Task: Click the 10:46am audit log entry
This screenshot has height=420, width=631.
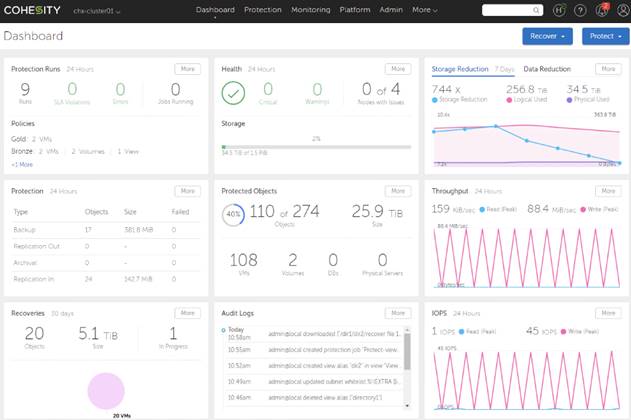Action: [x=315, y=397]
